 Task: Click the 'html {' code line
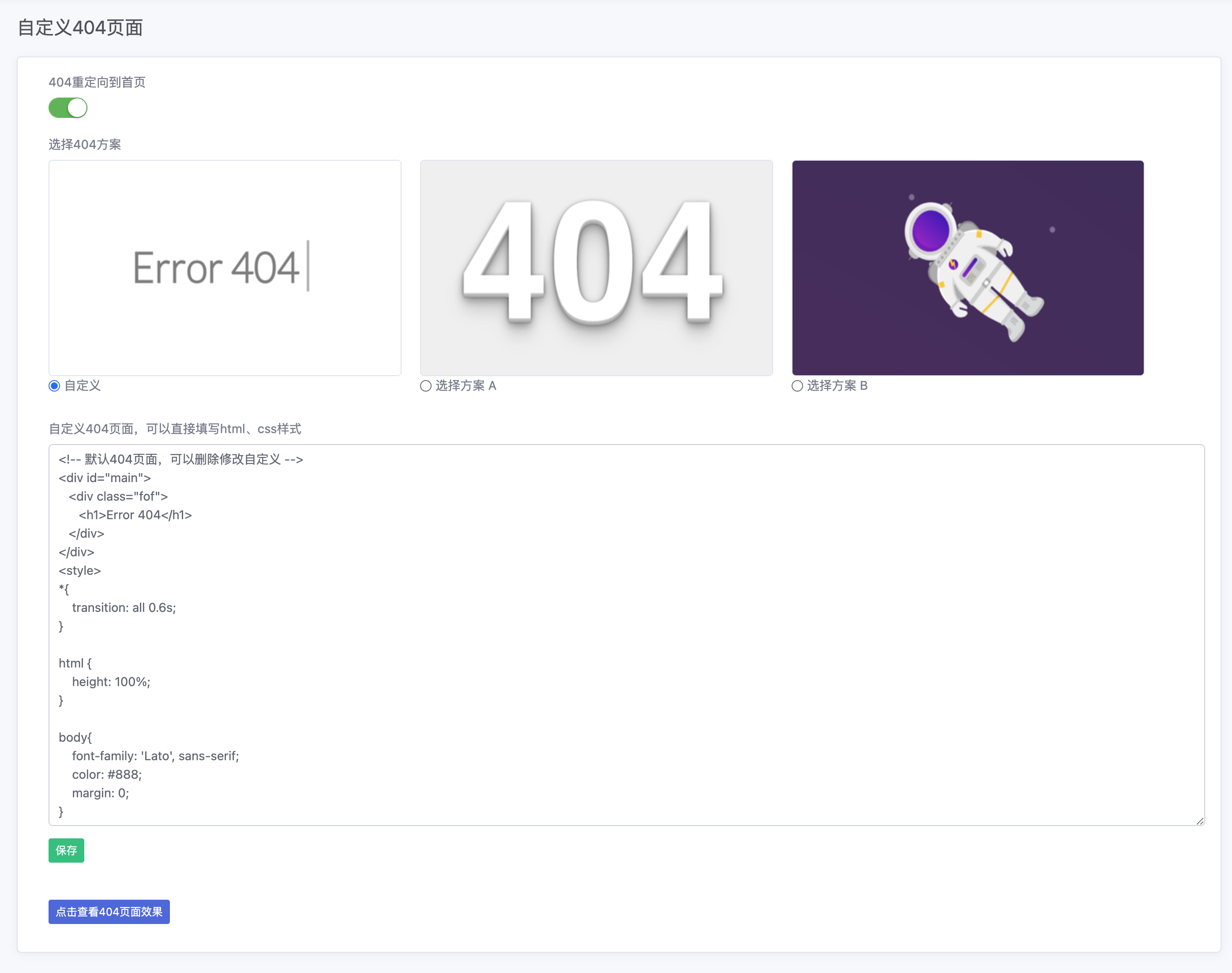[75, 663]
